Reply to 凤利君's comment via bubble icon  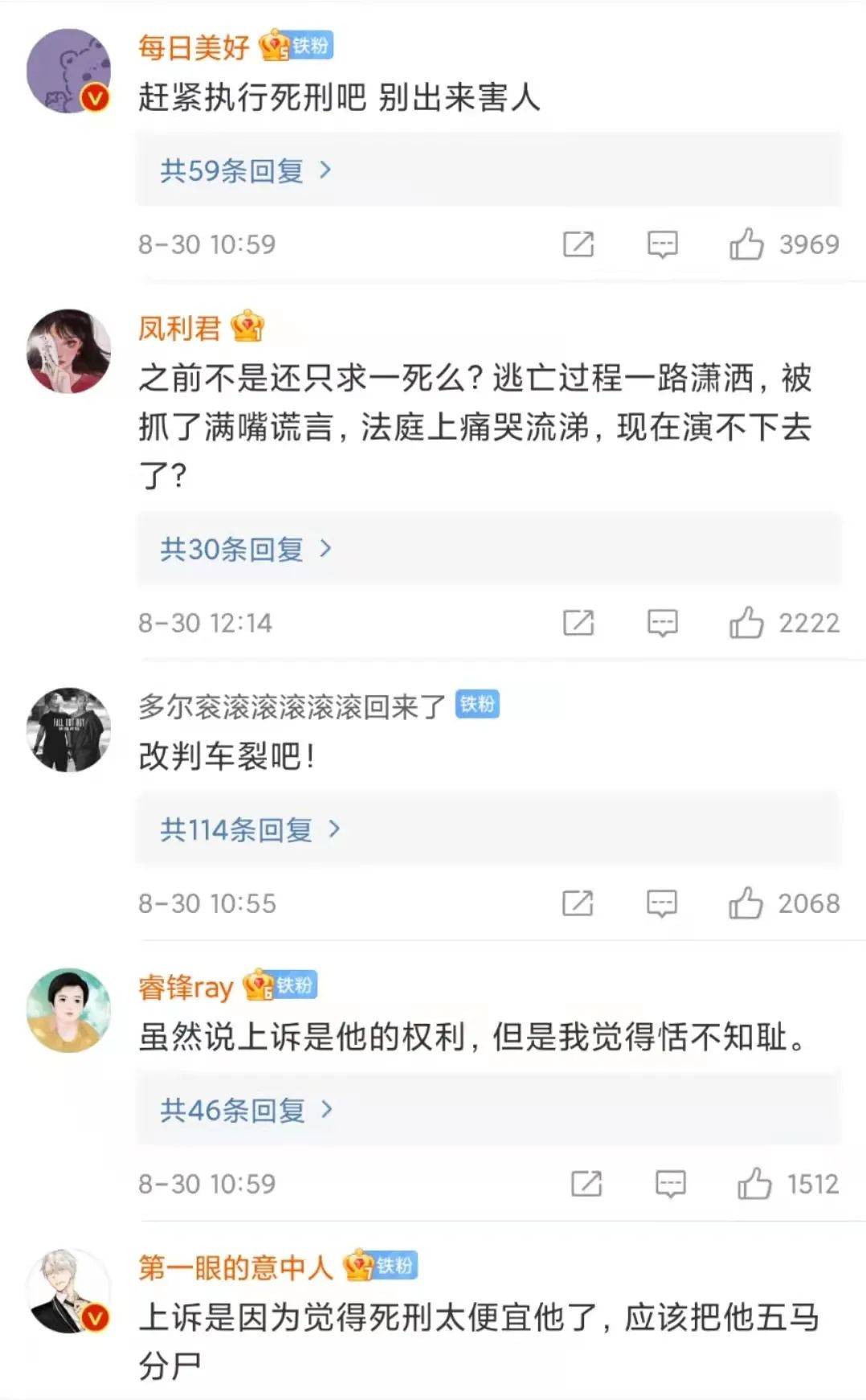(x=663, y=622)
